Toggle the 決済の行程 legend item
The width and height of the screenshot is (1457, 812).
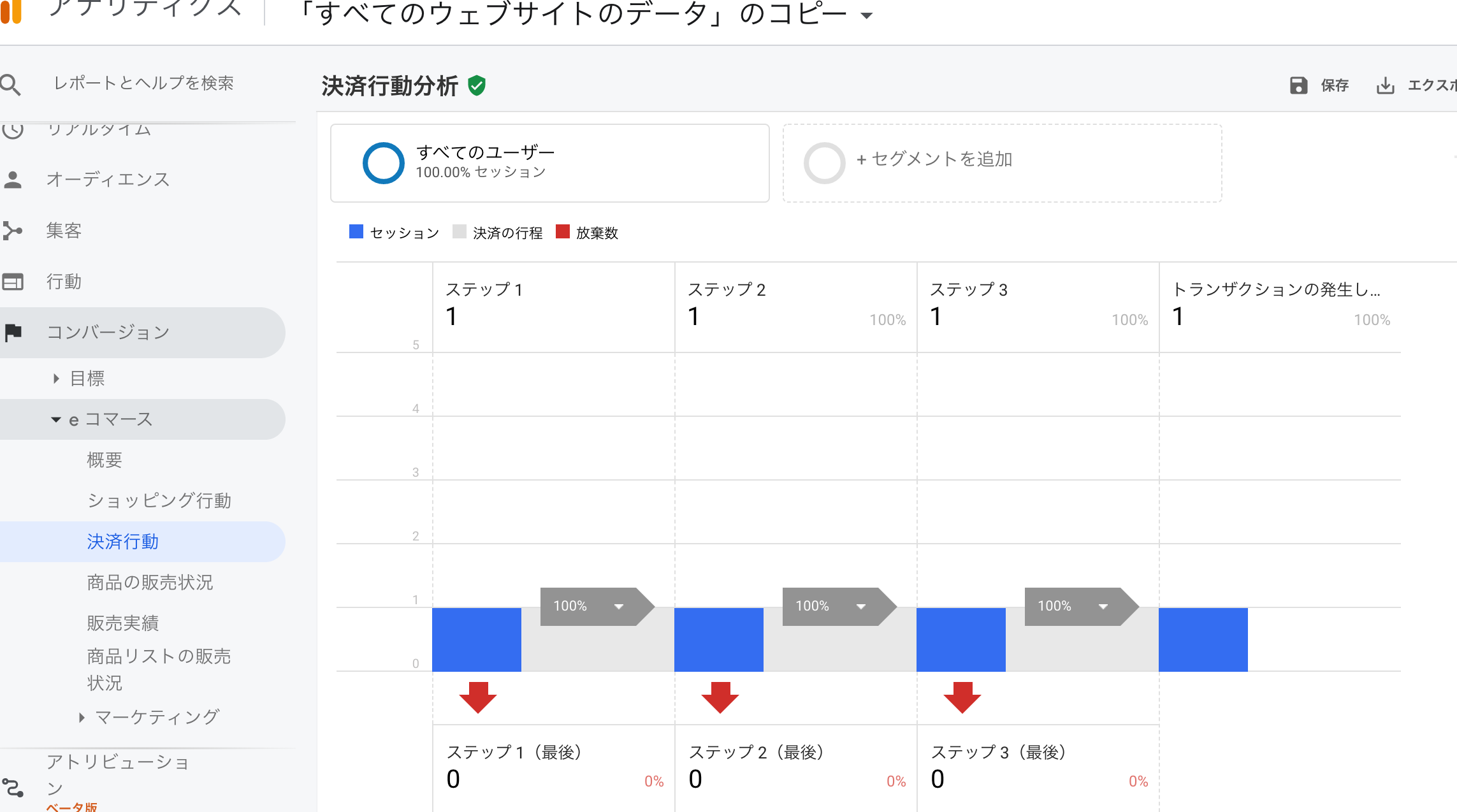498,232
